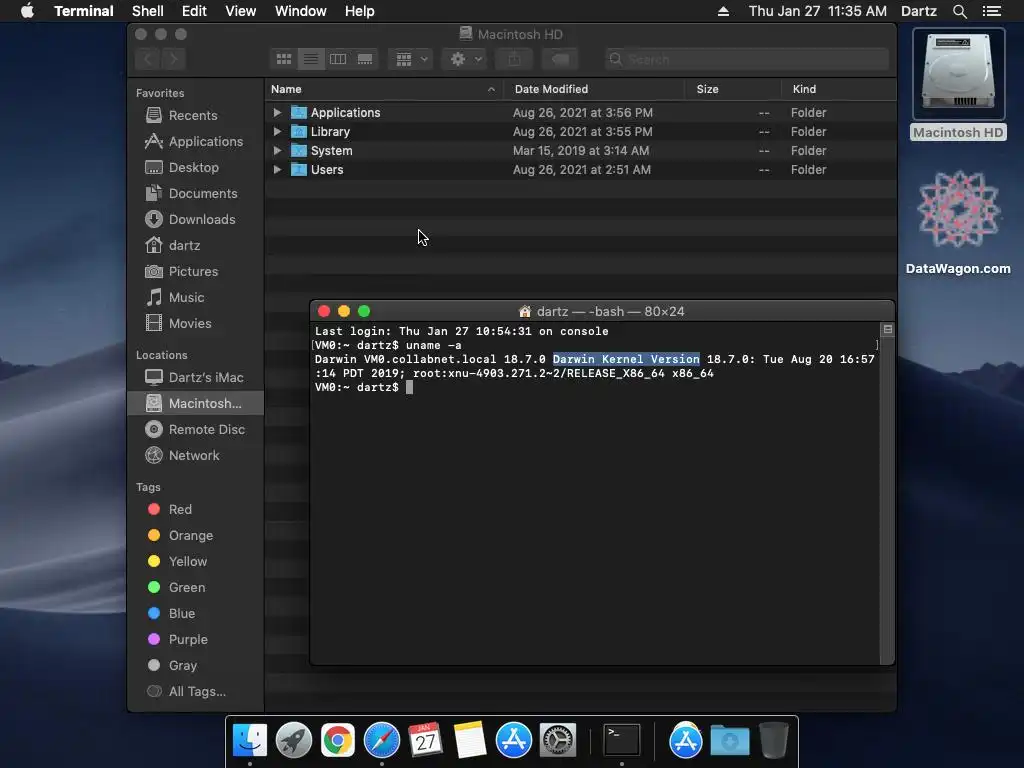
Task: Open Safari from the Dock
Action: tap(381, 741)
